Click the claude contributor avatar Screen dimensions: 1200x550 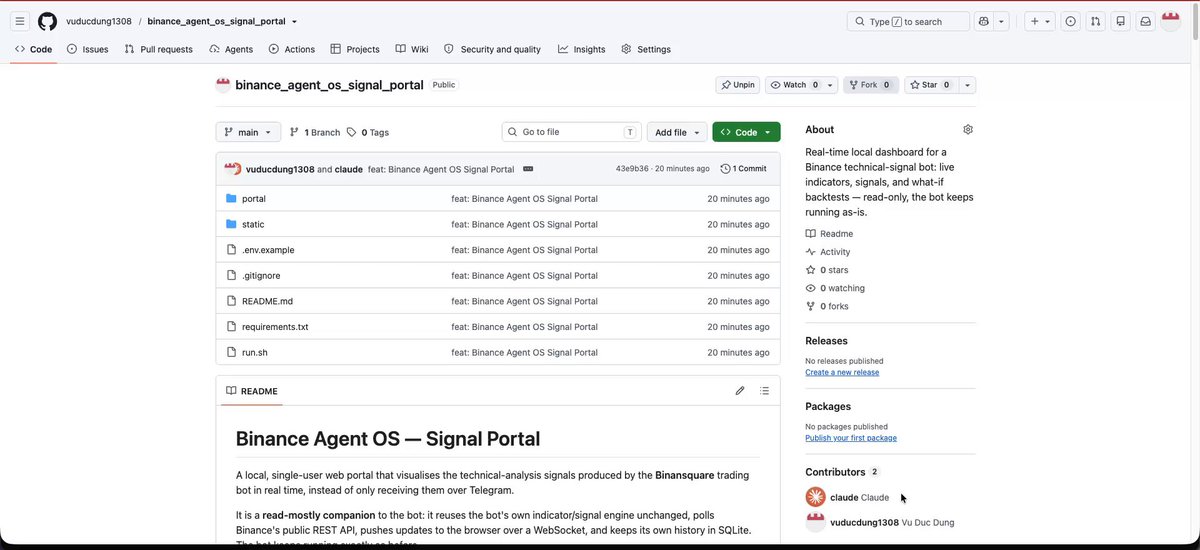[x=815, y=497]
